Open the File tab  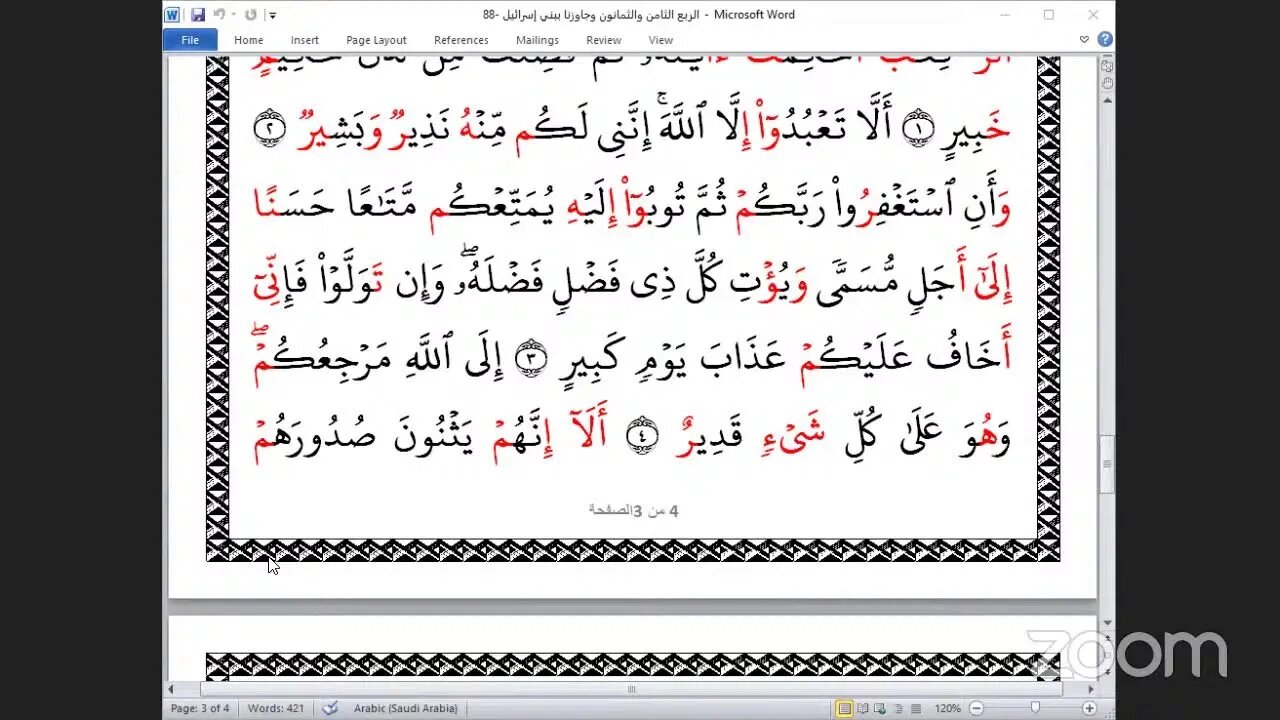pos(190,40)
